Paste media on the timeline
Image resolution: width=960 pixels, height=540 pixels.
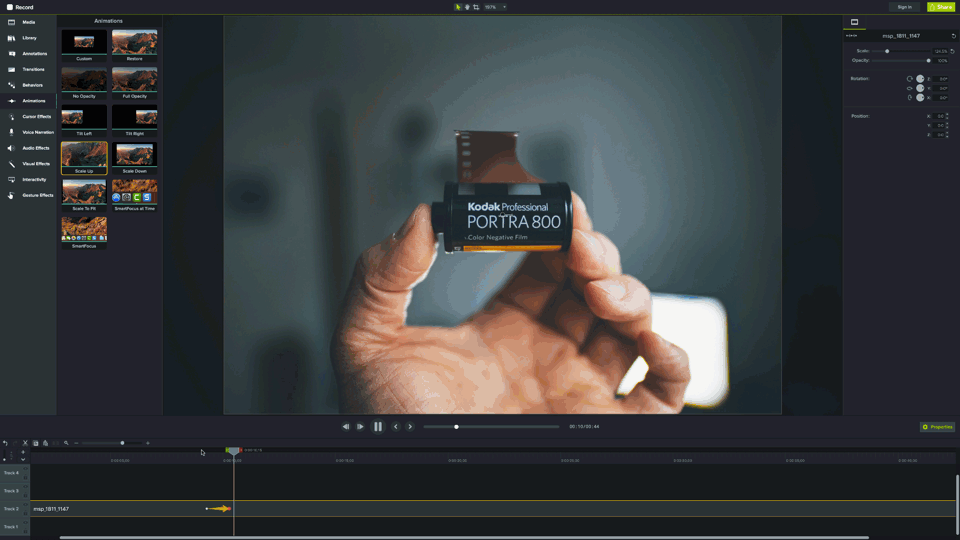tap(45, 443)
